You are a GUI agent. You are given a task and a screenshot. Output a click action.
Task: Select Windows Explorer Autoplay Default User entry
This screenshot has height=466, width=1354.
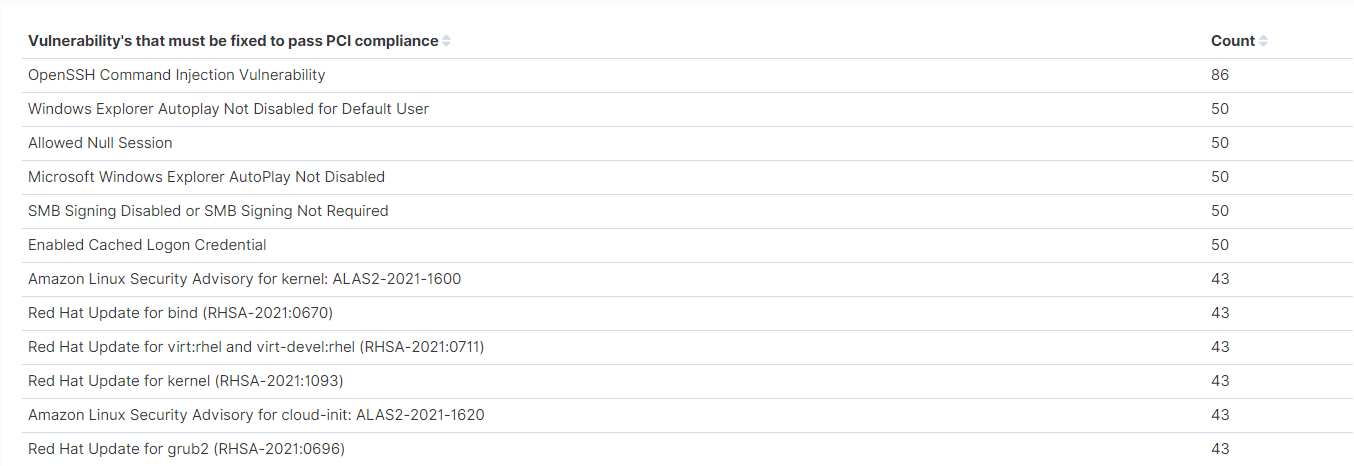(x=228, y=109)
